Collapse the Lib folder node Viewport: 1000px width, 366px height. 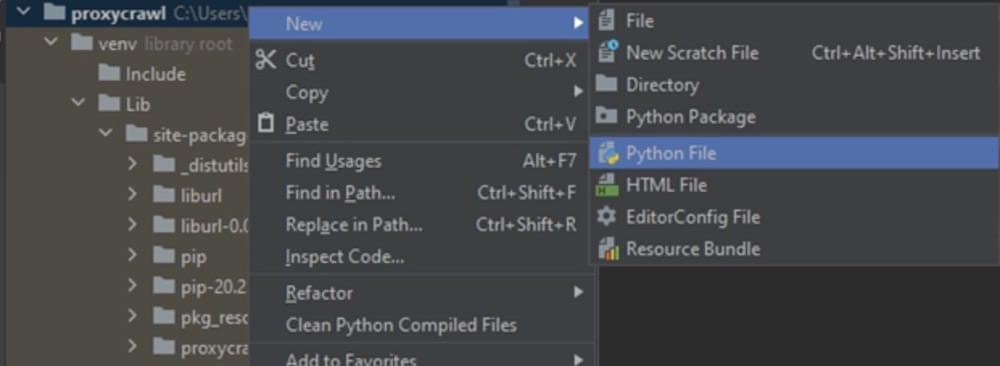78,103
